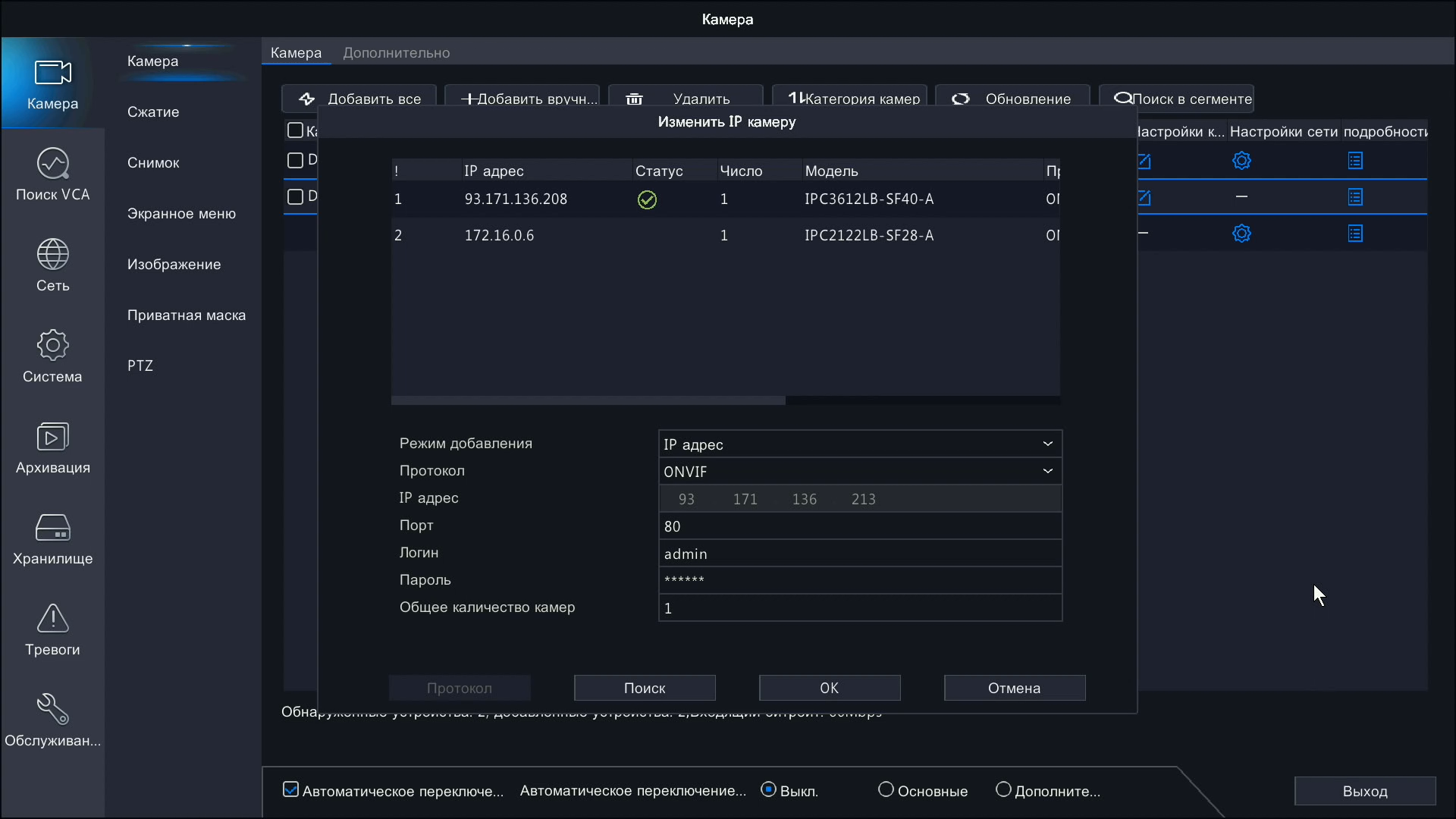Click the Поиск button in dialog

(x=645, y=688)
